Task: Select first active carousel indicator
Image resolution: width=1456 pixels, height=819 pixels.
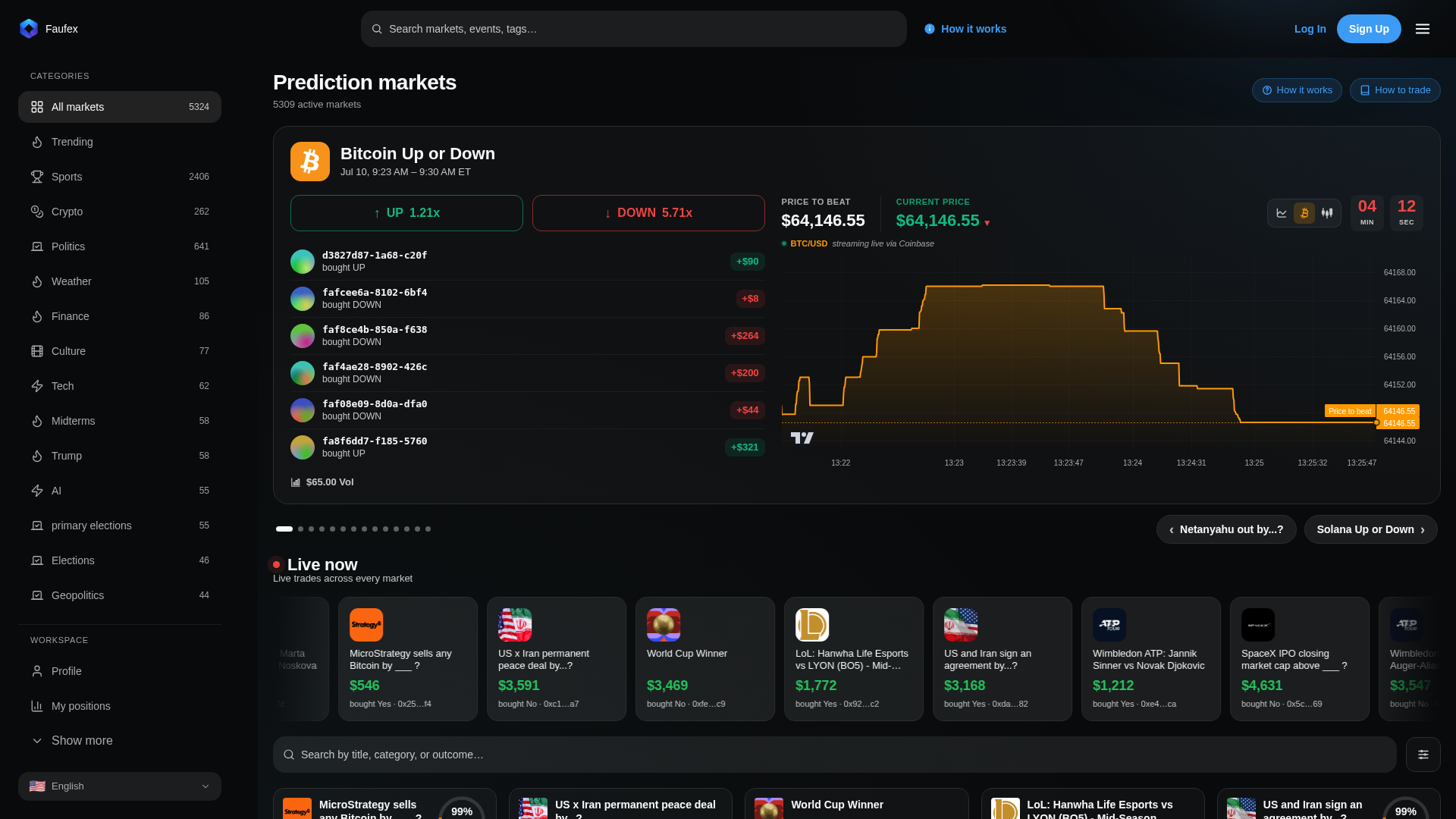Action: click(x=284, y=529)
